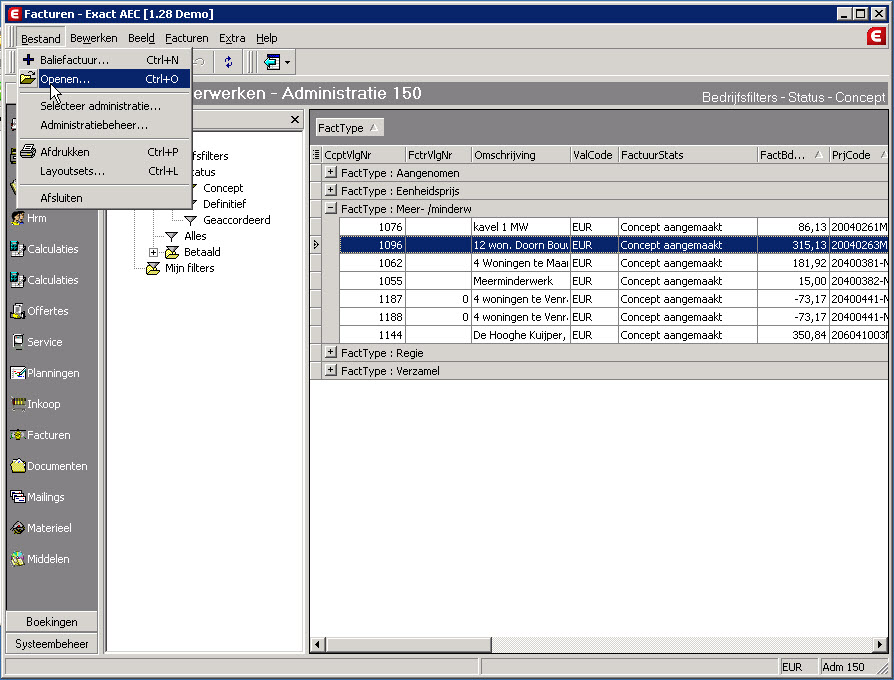Open the Bewerken menu

(x=94, y=38)
